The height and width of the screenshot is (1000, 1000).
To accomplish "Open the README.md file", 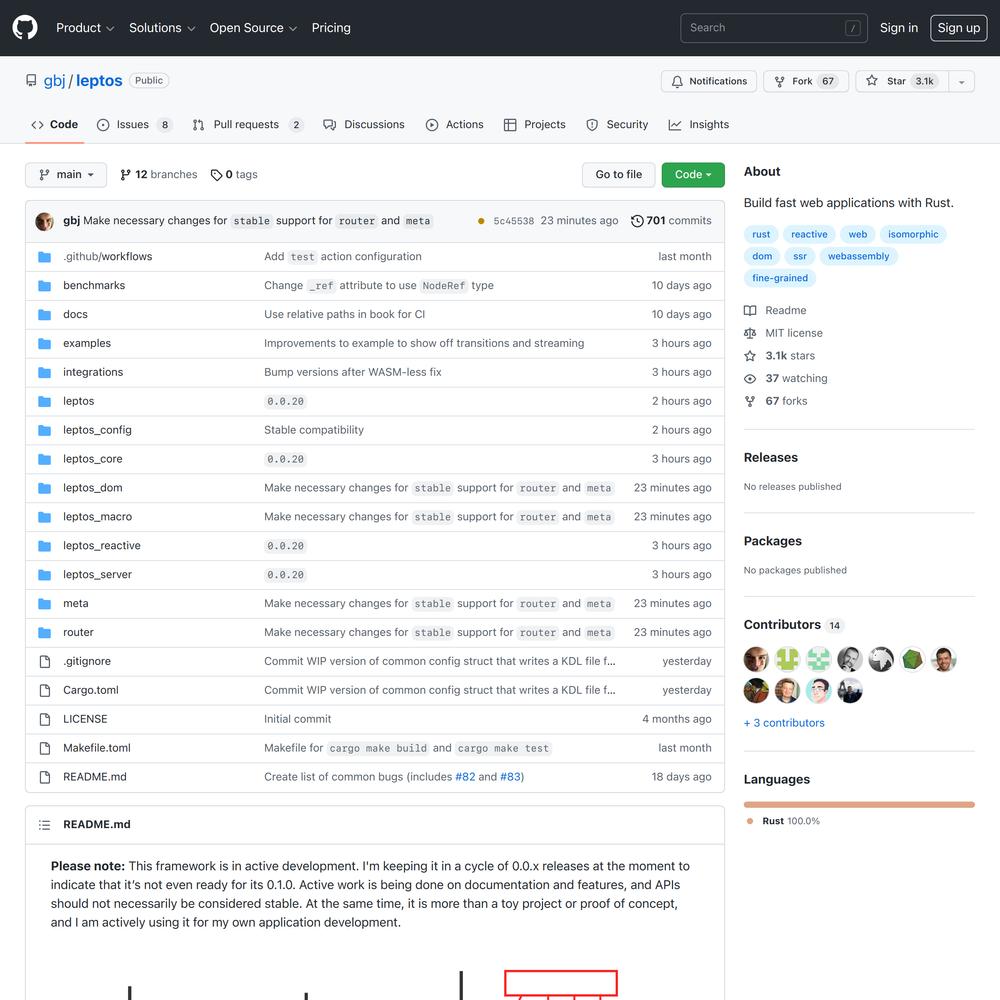I will pos(94,777).
